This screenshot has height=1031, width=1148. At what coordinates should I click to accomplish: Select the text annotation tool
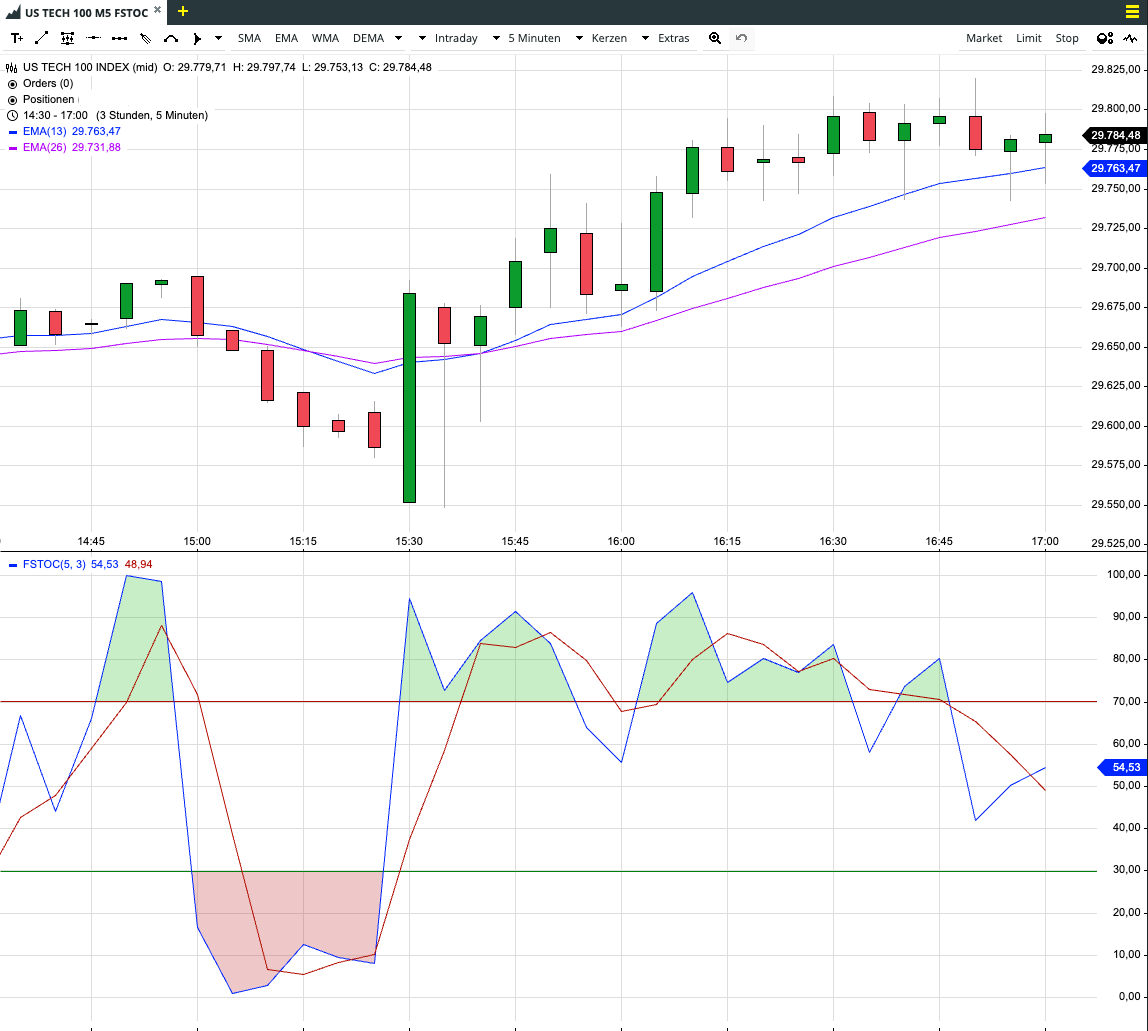(x=17, y=38)
